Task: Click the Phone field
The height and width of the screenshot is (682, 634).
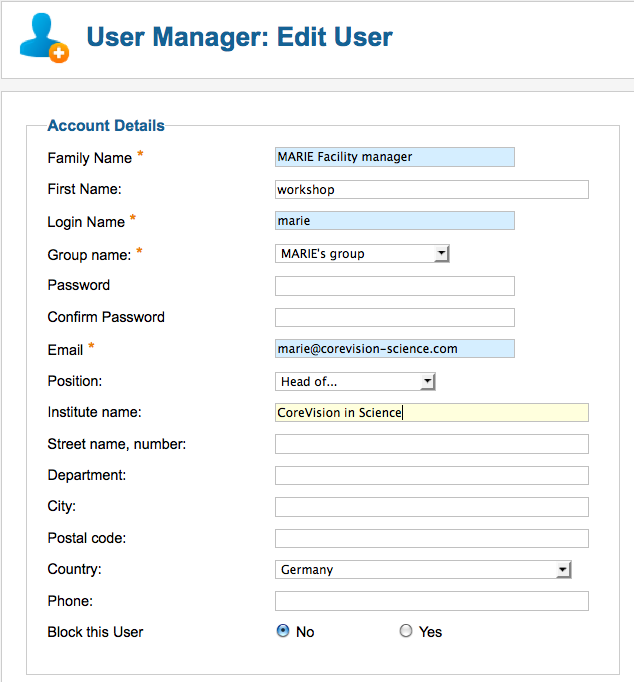Action: (432, 601)
